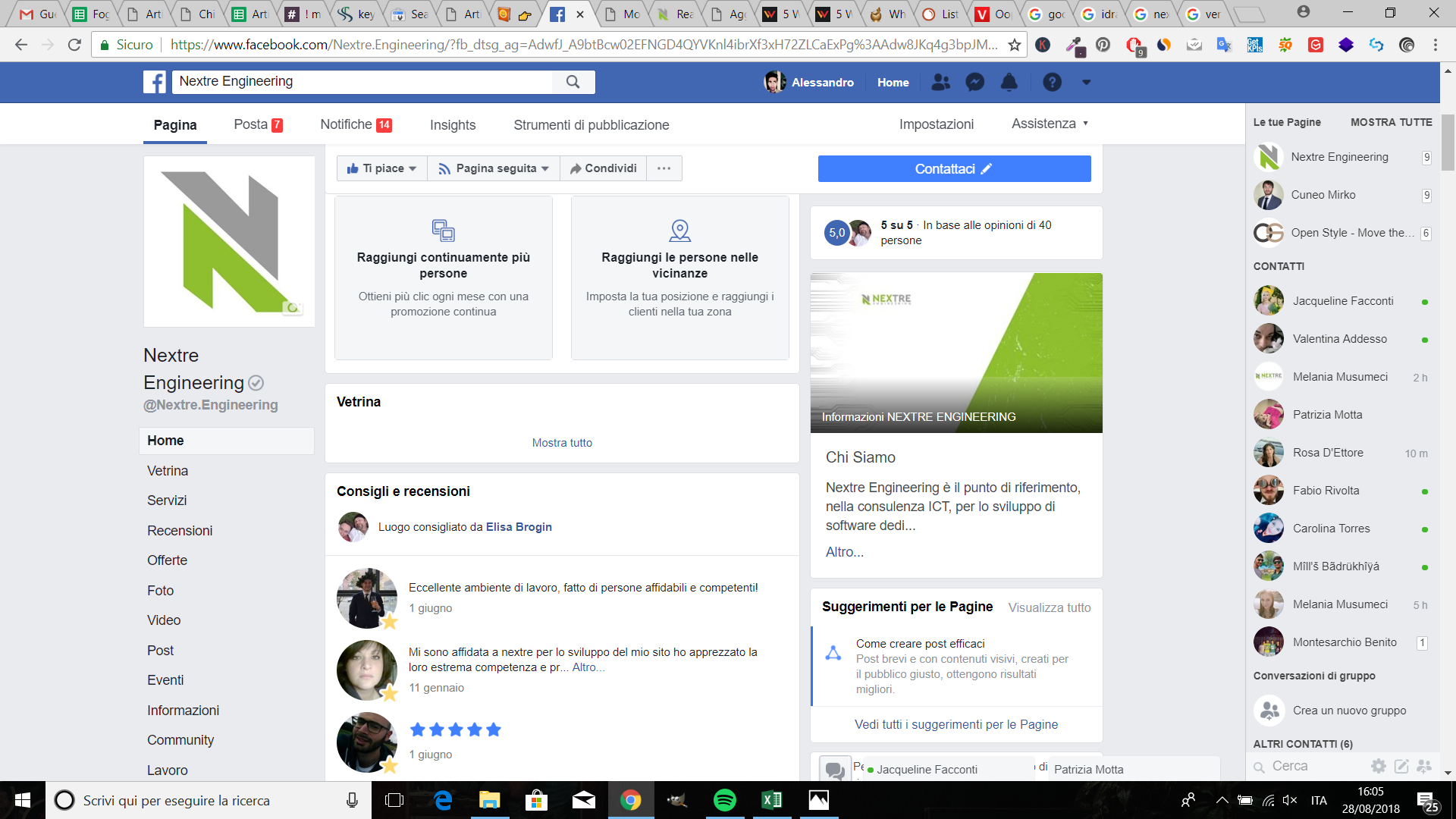Click Cortana microphone icon
The image size is (1456, 819).
pyautogui.click(x=352, y=800)
